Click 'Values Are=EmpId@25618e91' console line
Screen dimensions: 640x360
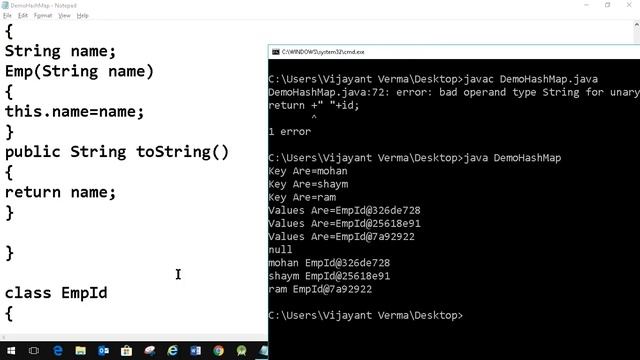[x=344, y=224]
